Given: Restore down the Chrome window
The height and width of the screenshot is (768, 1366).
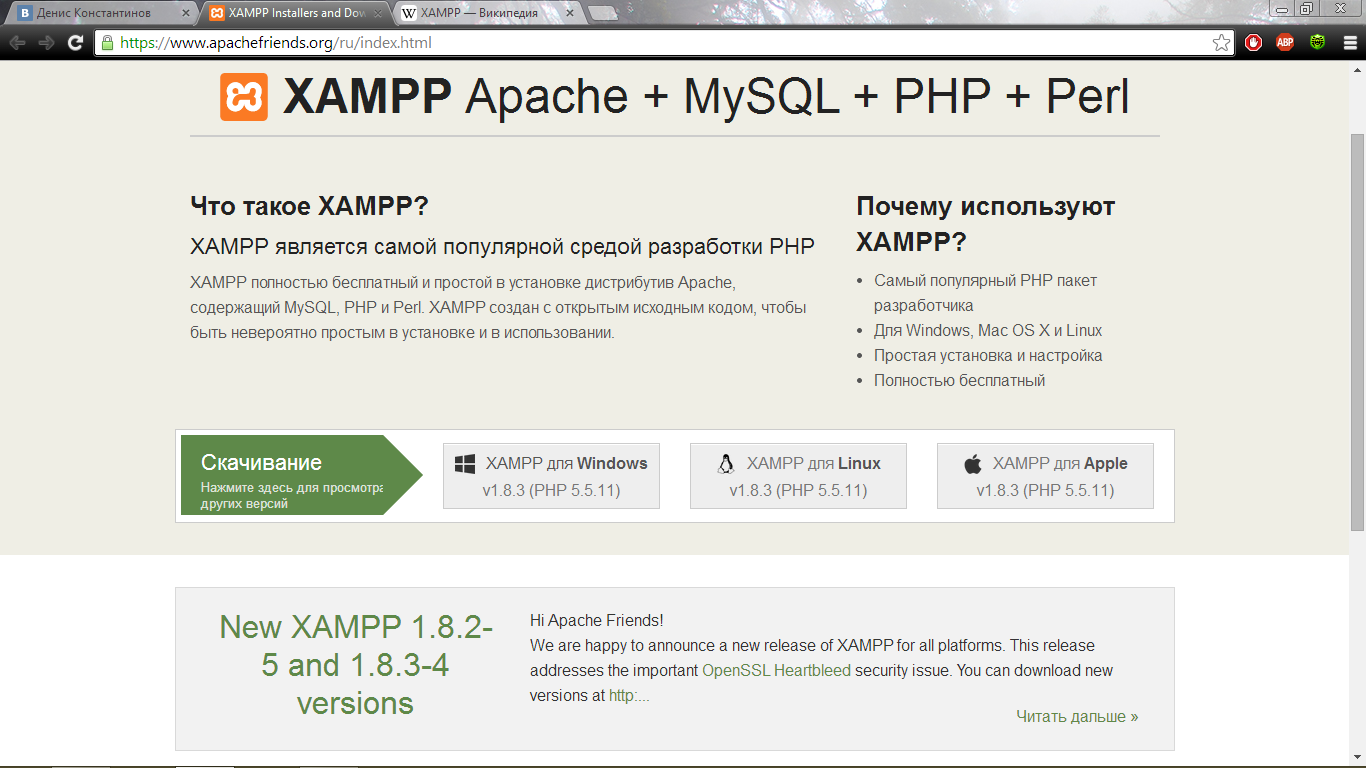Looking at the screenshot, I should click(x=1306, y=8).
